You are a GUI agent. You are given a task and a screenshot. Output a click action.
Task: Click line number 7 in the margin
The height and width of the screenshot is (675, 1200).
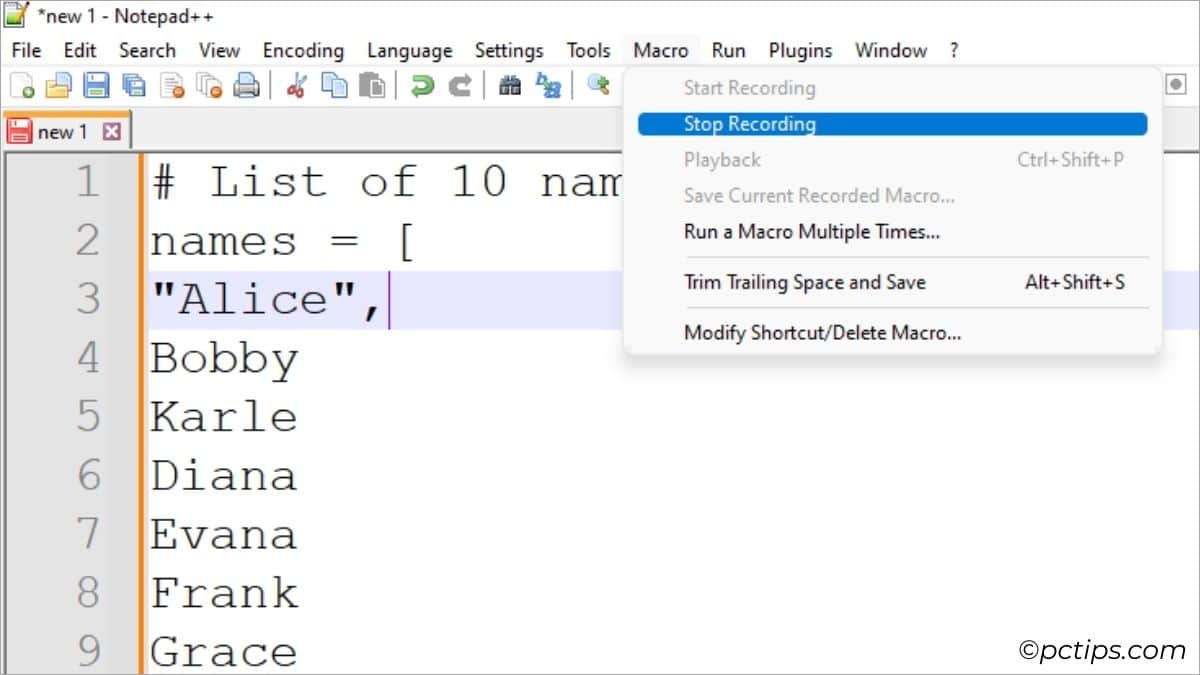click(88, 534)
